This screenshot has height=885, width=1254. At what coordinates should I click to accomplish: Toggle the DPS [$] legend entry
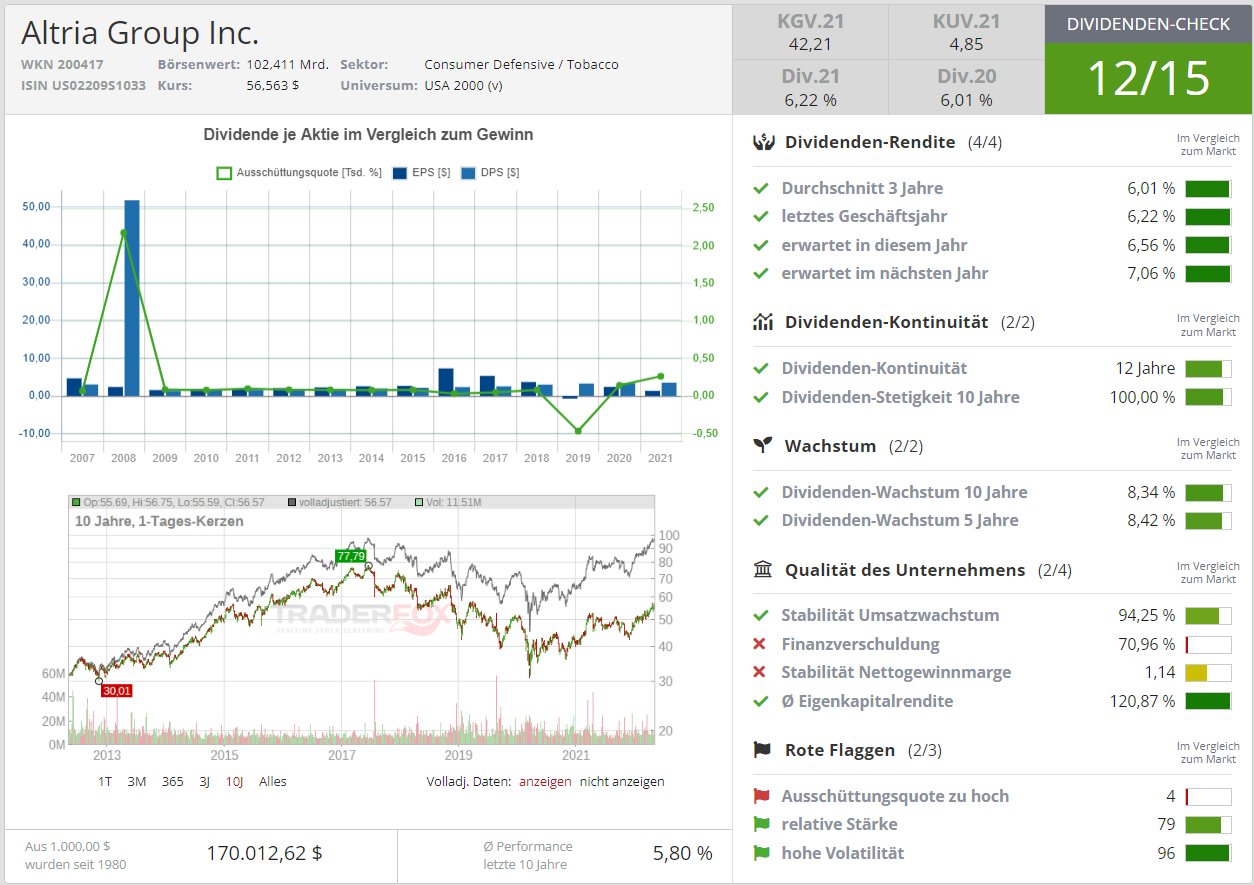pos(490,172)
